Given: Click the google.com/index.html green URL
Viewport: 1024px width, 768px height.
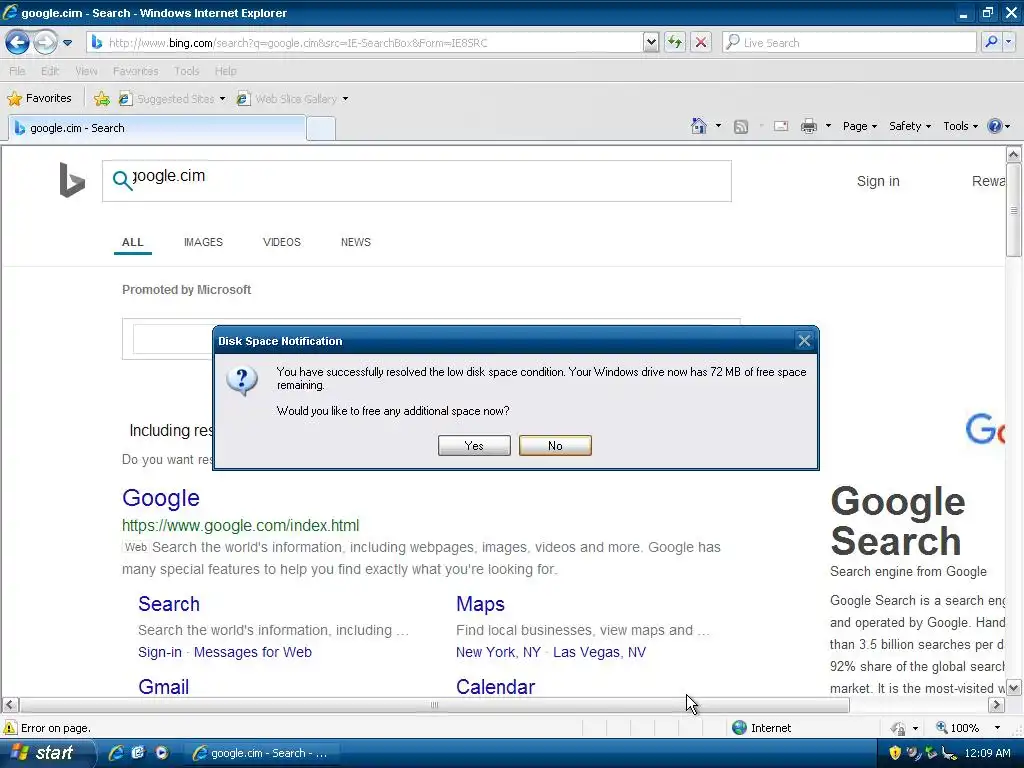Looking at the screenshot, I should point(240,526).
